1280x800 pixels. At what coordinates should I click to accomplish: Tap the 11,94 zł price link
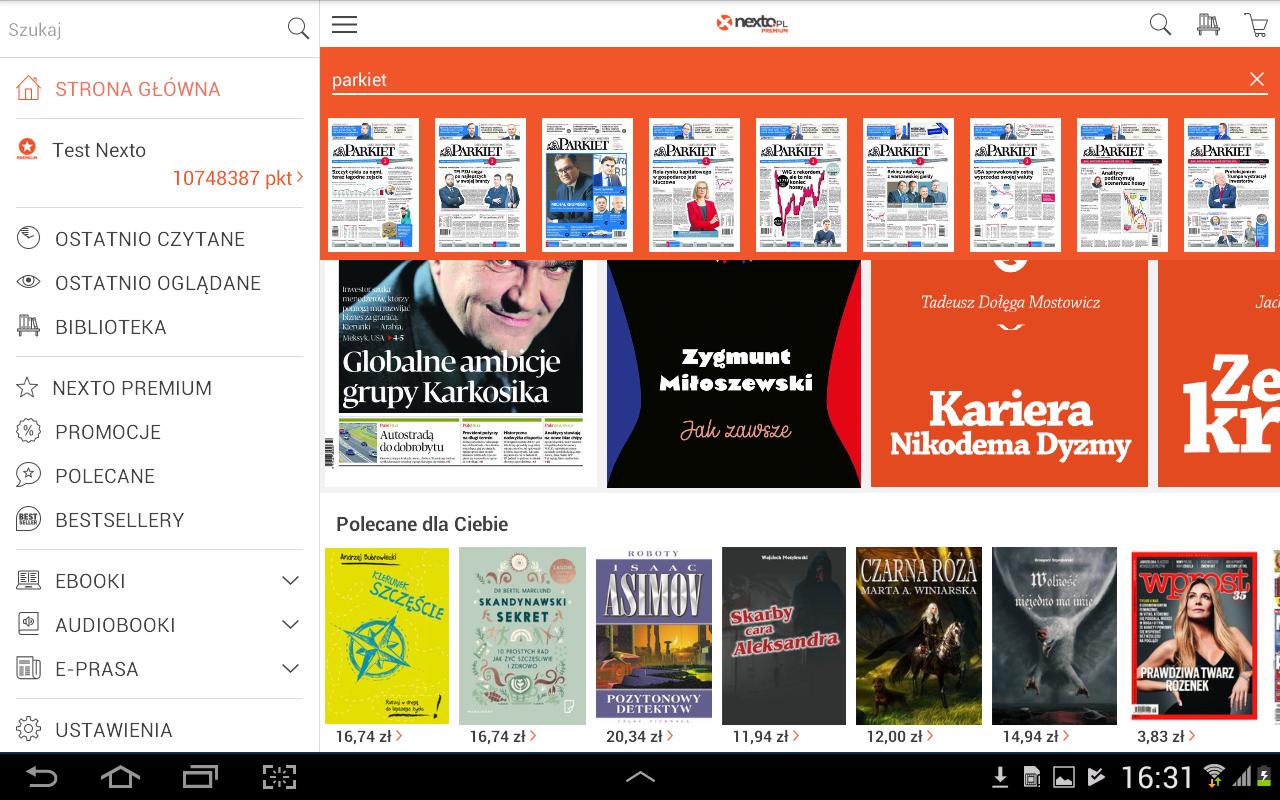pyautogui.click(x=768, y=737)
